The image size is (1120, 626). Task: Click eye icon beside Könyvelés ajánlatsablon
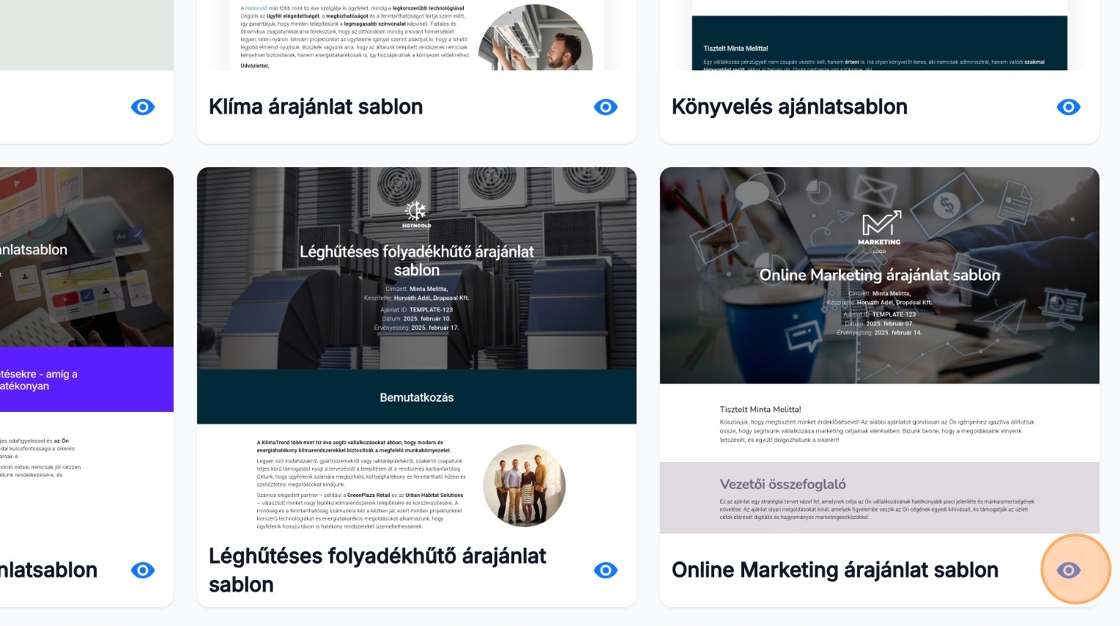(x=1069, y=107)
